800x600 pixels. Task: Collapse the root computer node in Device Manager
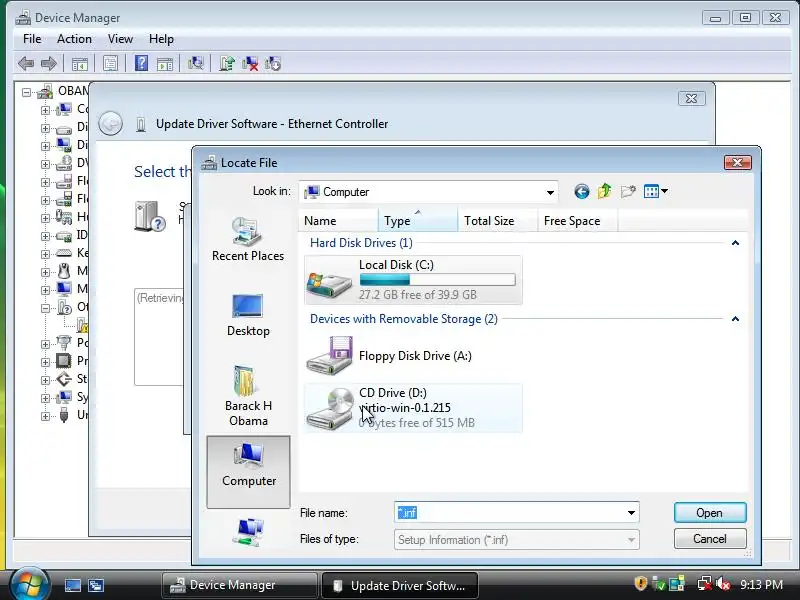[26, 92]
